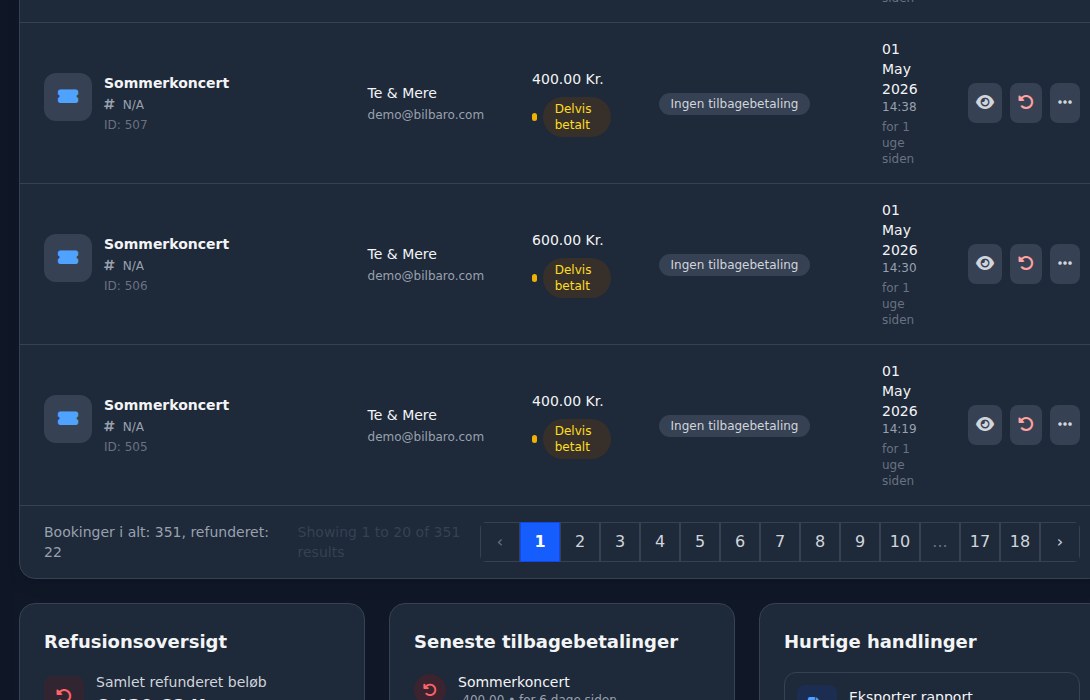Click Te & Mere in booking 506 row
This screenshot has width=1090, height=700.
point(402,254)
